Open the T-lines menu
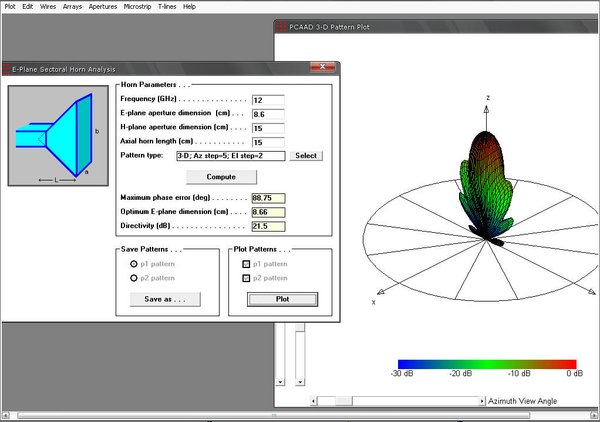This screenshot has height=422, width=600. coord(167,7)
